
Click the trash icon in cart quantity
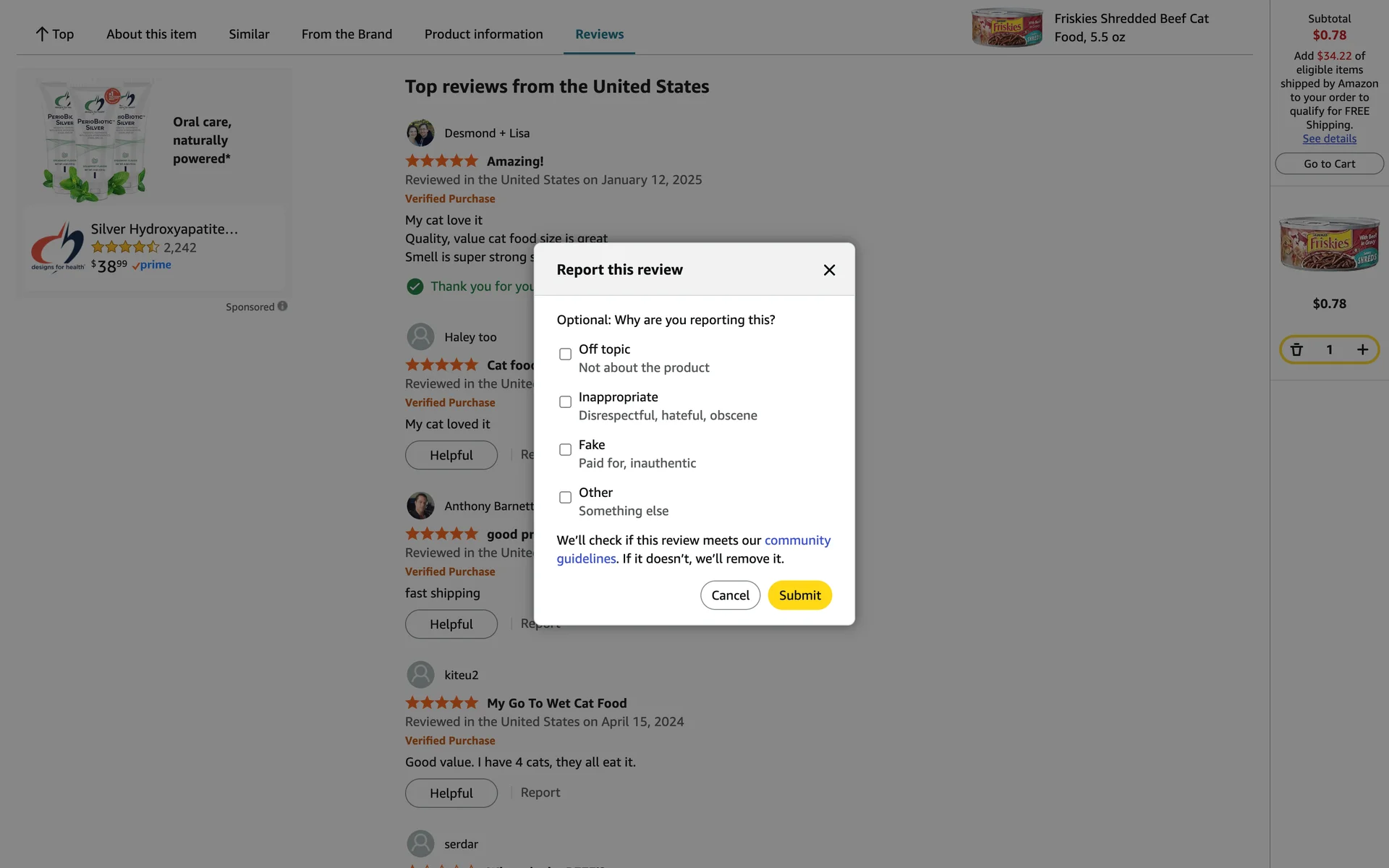[x=1296, y=350]
